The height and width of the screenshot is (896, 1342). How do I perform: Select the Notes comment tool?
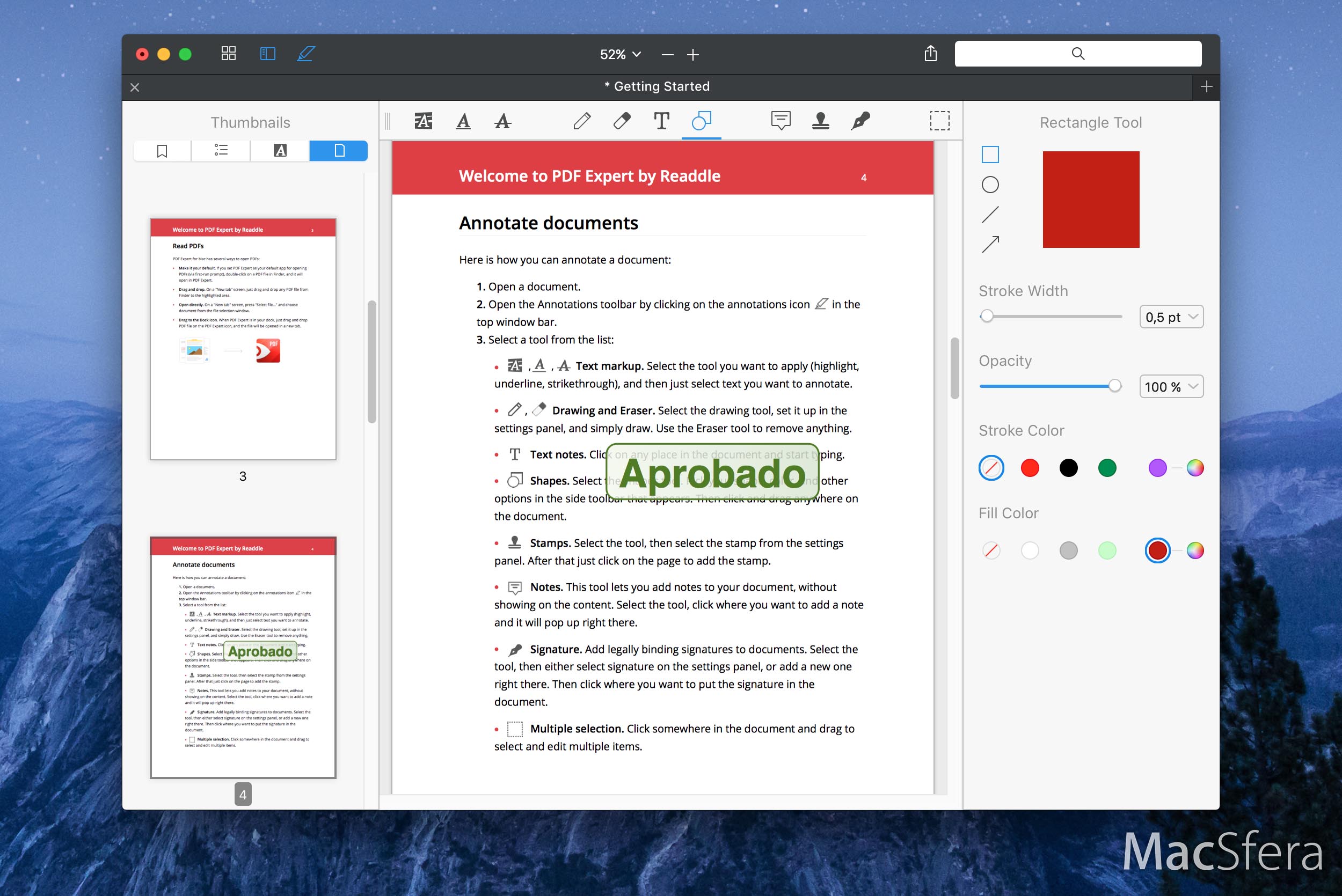pyautogui.click(x=781, y=121)
